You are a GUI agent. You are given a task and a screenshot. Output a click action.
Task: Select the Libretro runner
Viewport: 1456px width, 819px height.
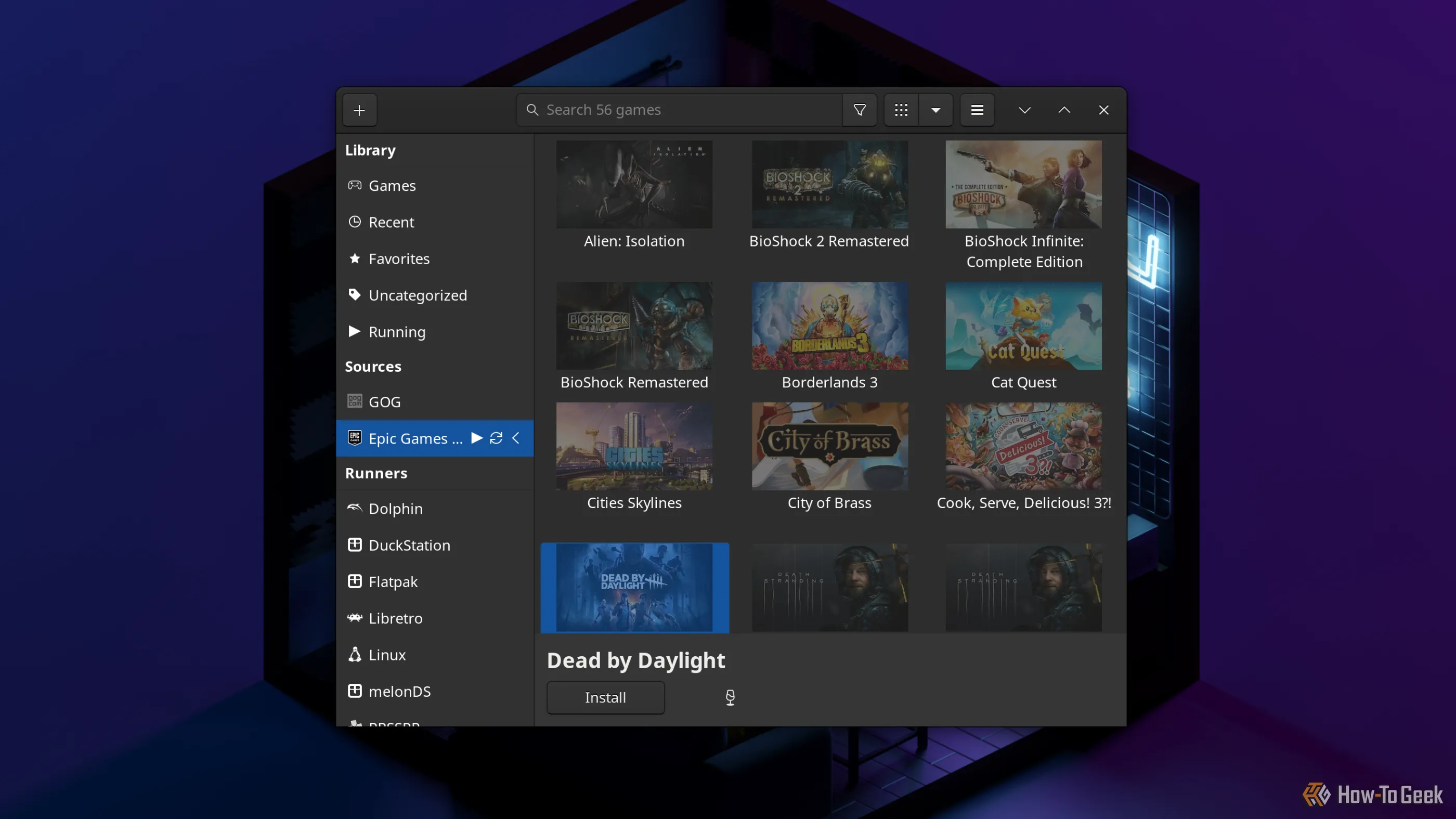tap(435, 618)
